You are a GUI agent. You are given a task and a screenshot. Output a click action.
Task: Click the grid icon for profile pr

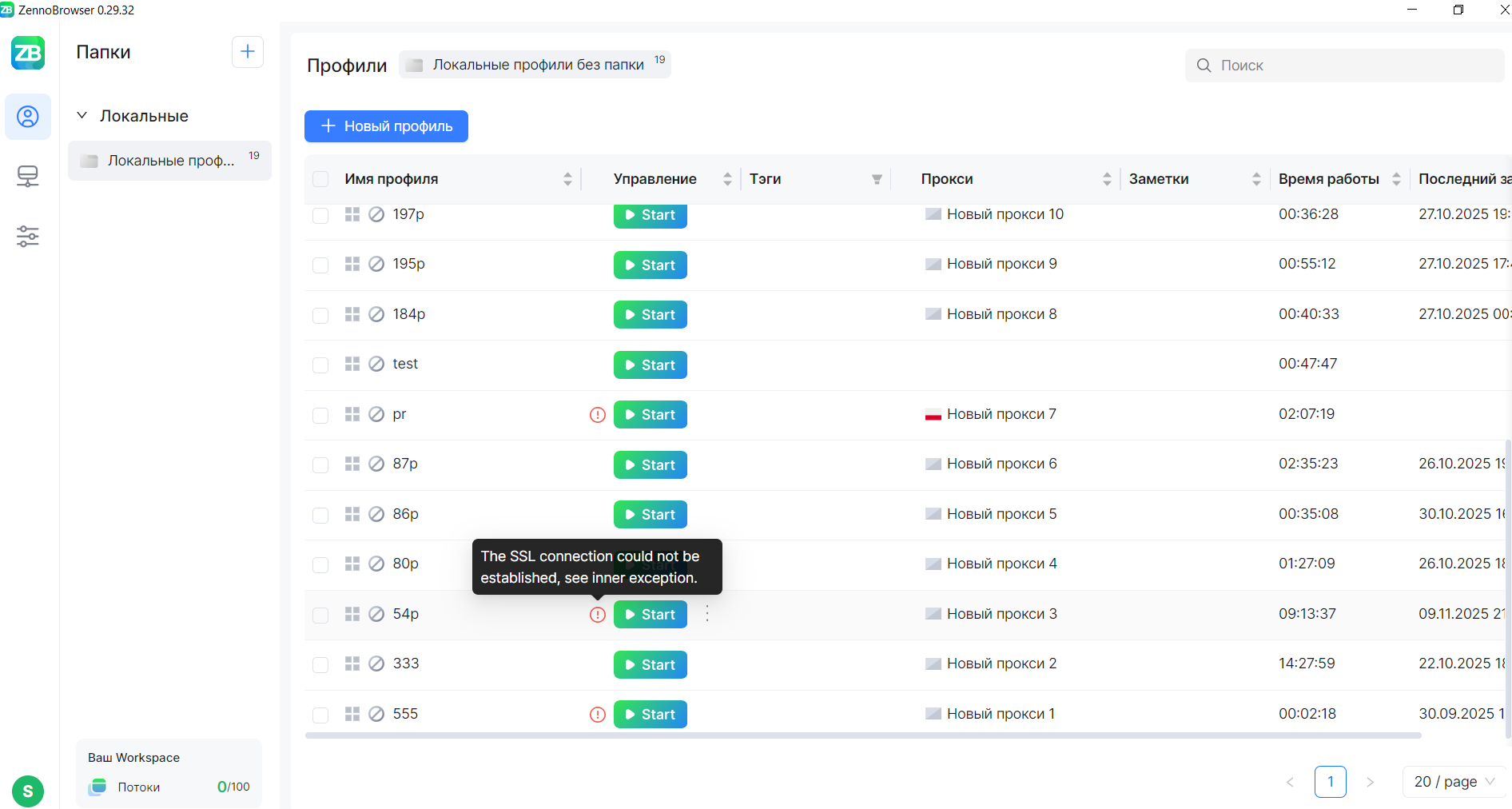click(352, 414)
